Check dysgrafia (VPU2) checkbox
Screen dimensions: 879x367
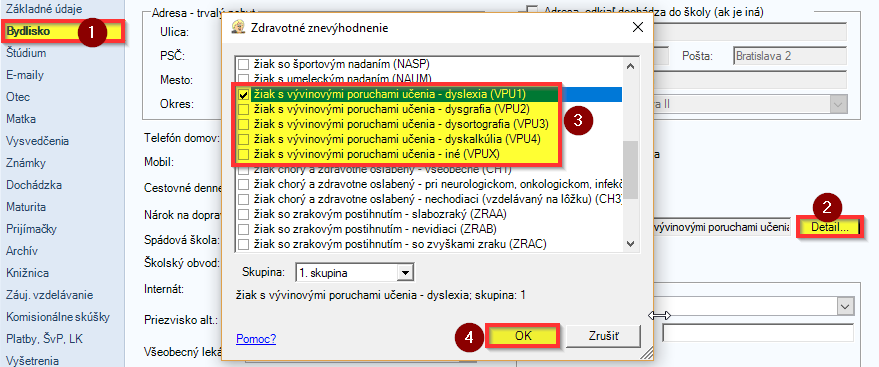point(243,109)
